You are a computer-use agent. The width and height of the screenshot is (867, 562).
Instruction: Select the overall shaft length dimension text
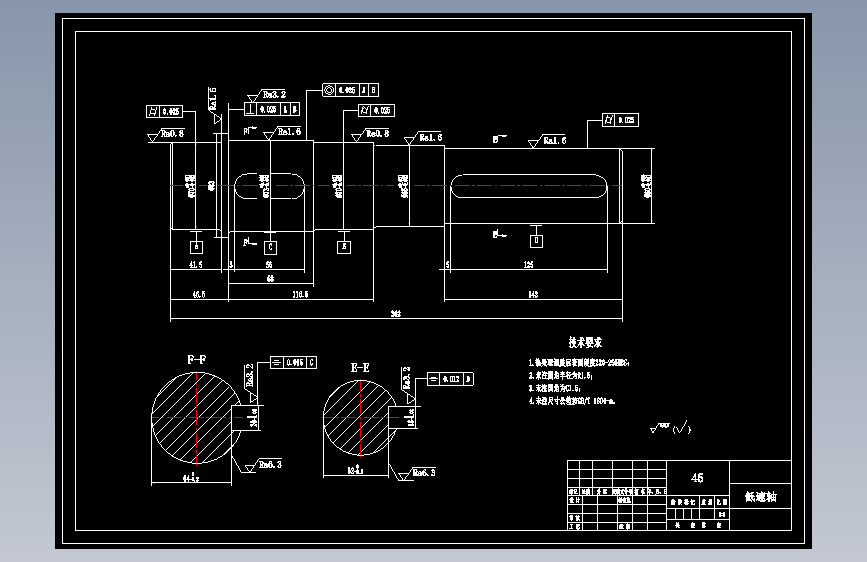pos(396,314)
